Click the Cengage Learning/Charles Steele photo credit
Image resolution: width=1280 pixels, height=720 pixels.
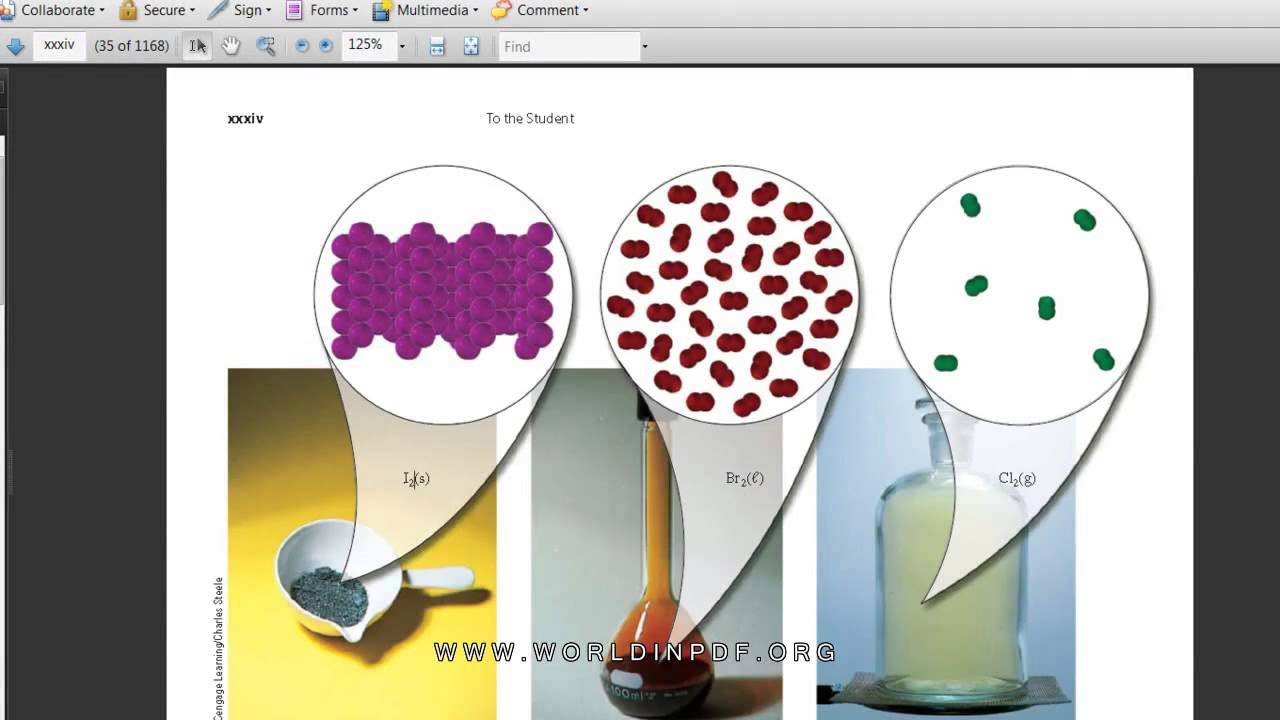tap(218, 648)
